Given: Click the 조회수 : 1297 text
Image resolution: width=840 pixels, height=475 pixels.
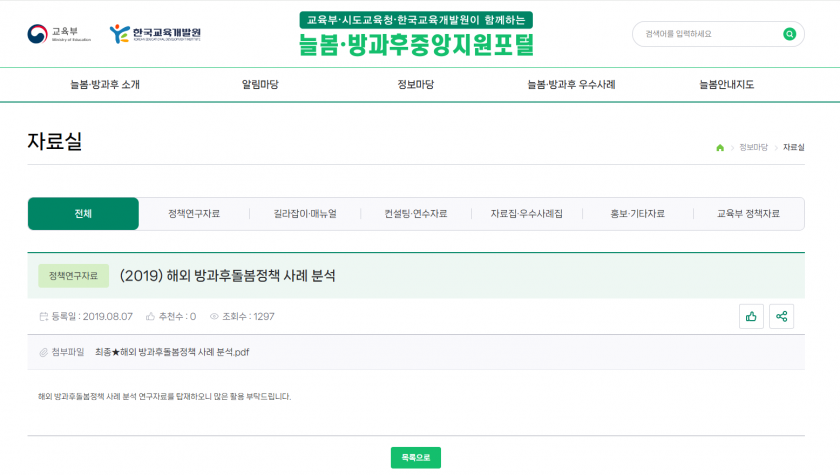Looking at the screenshot, I should [x=248, y=316].
